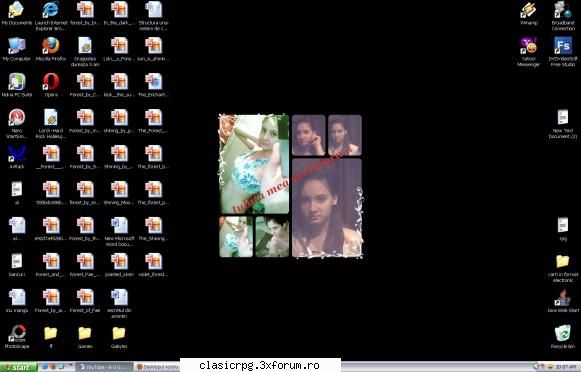
Task: Select the Forest_Fae_ image file
Action: pos(85,265)
